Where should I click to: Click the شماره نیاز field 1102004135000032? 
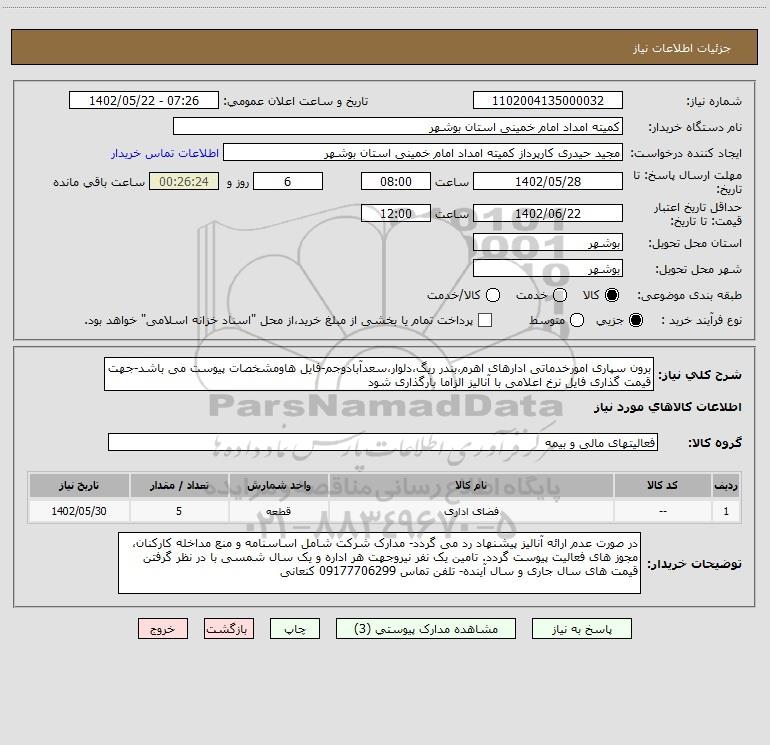tap(548, 100)
